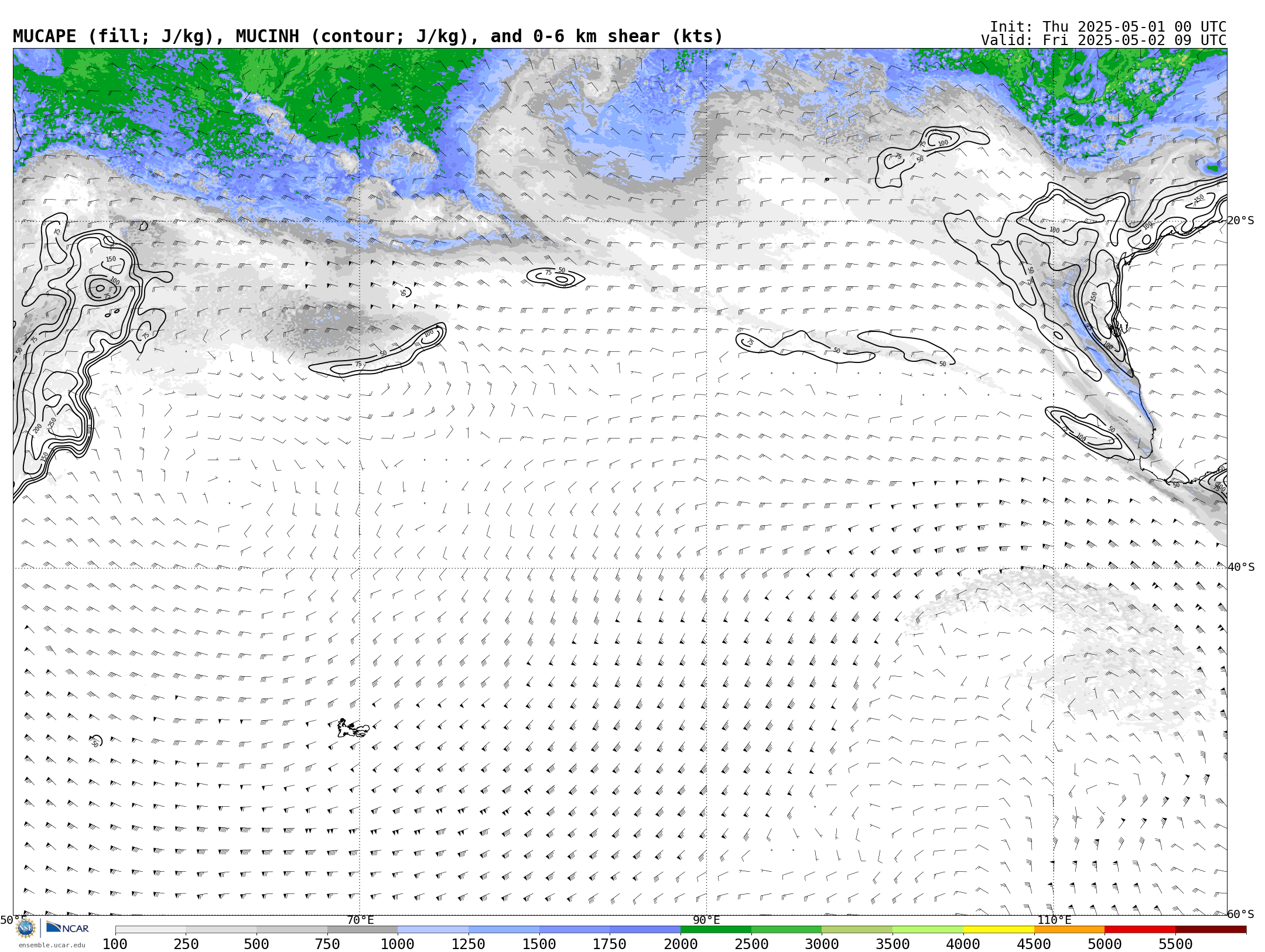Click the dark gray 750–1000 colorbar segment
1265x952 pixels.
pyautogui.click(x=363, y=930)
